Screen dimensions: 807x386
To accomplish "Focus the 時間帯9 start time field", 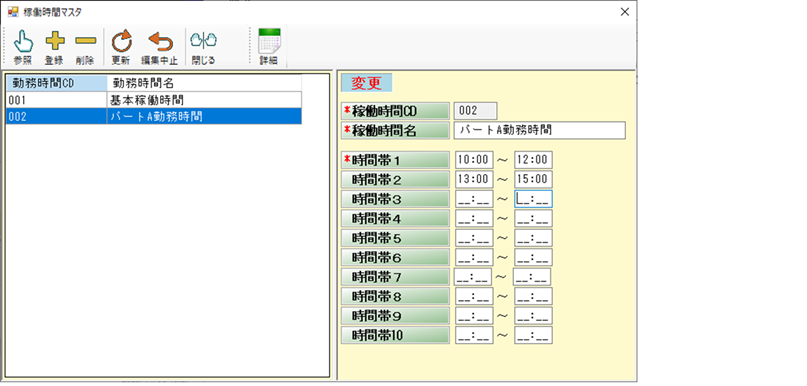I will (474, 316).
